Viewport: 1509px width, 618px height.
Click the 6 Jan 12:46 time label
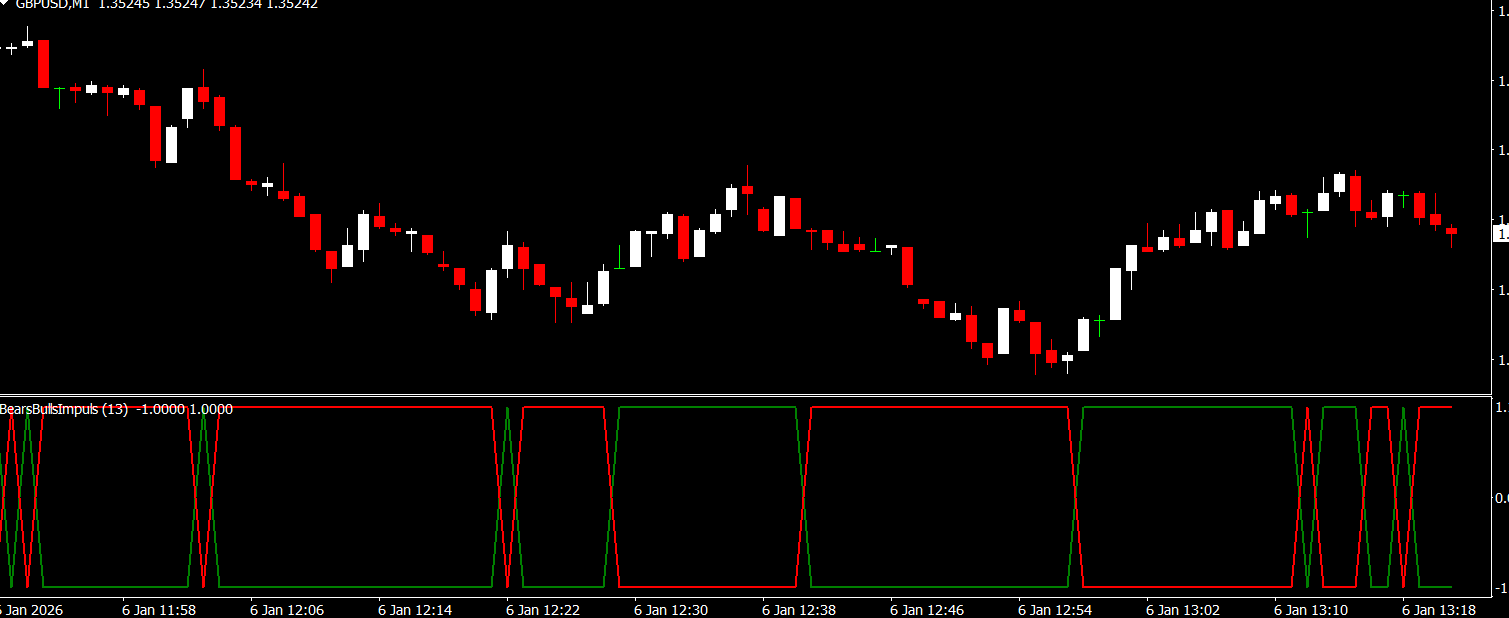927,609
